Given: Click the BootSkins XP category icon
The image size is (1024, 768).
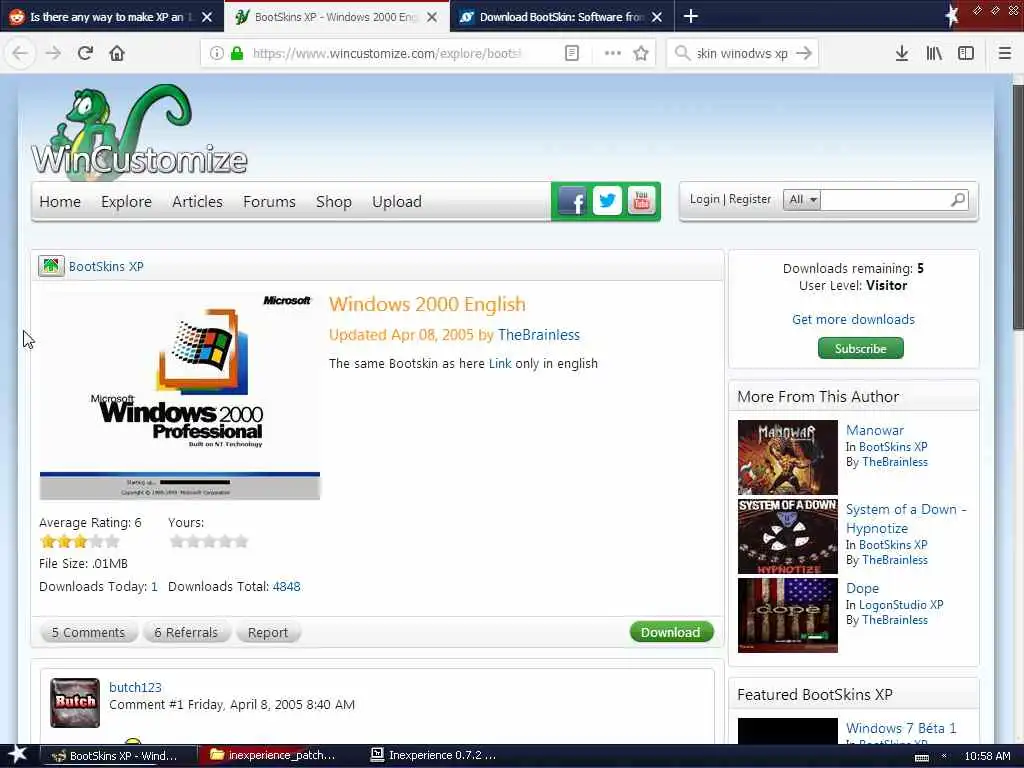Looking at the screenshot, I should click(x=51, y=266).
